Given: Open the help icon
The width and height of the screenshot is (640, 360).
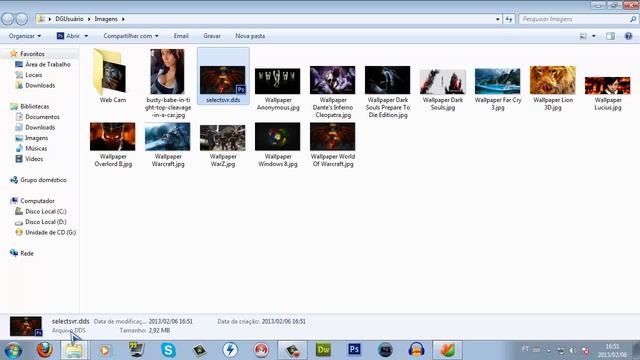Looking at the screenshot, I should click(628, 36).
